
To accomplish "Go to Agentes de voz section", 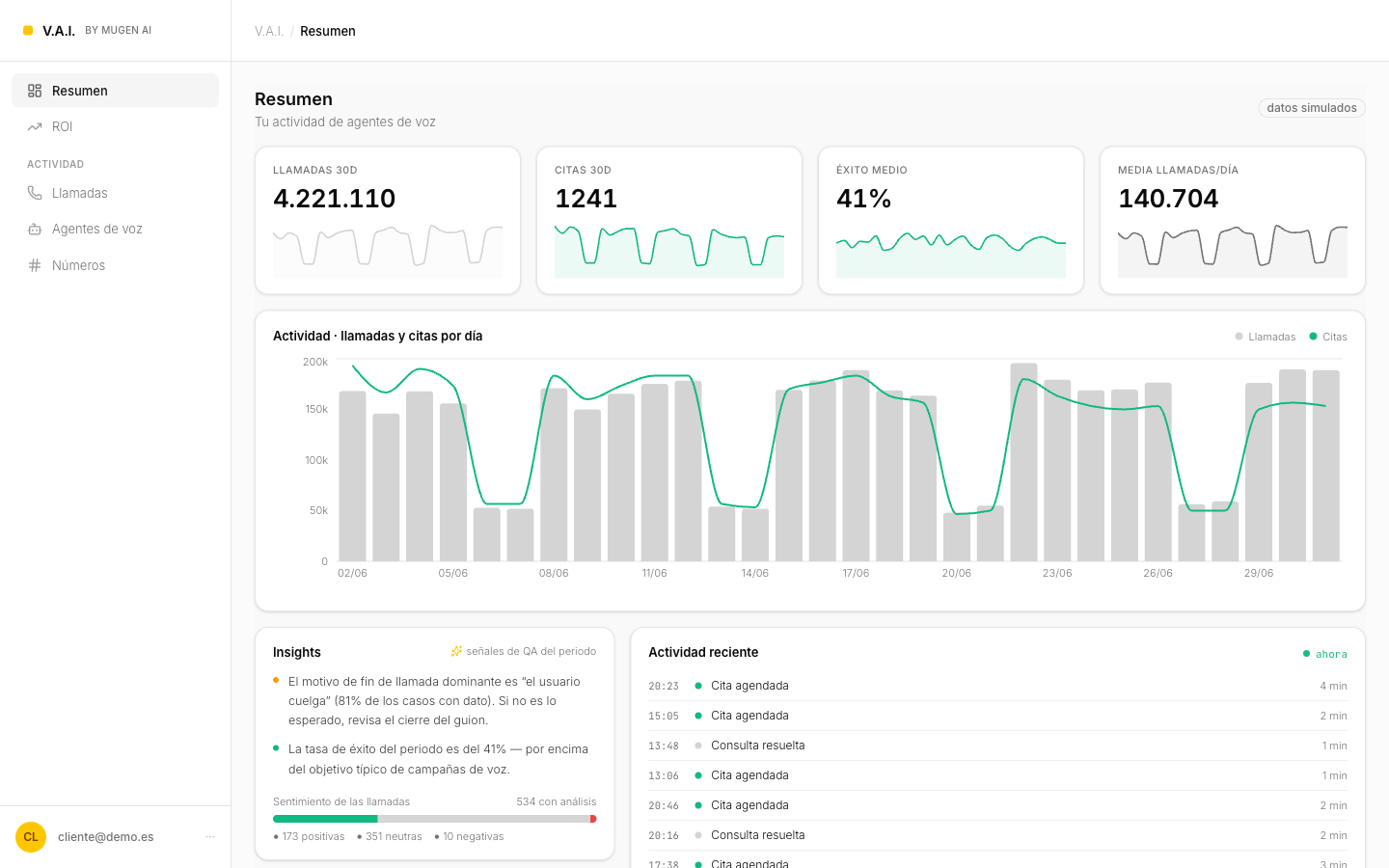I will 115,229.
